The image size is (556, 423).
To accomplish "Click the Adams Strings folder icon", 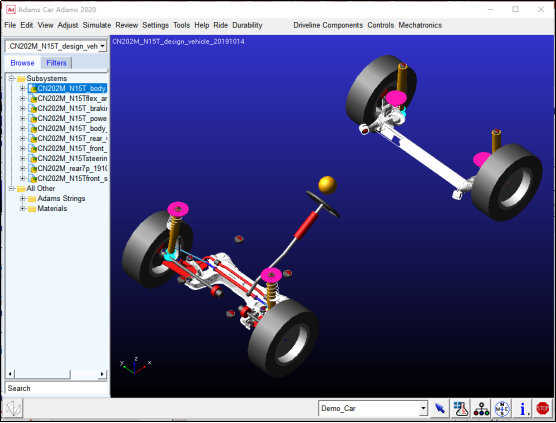I will 32,199.
